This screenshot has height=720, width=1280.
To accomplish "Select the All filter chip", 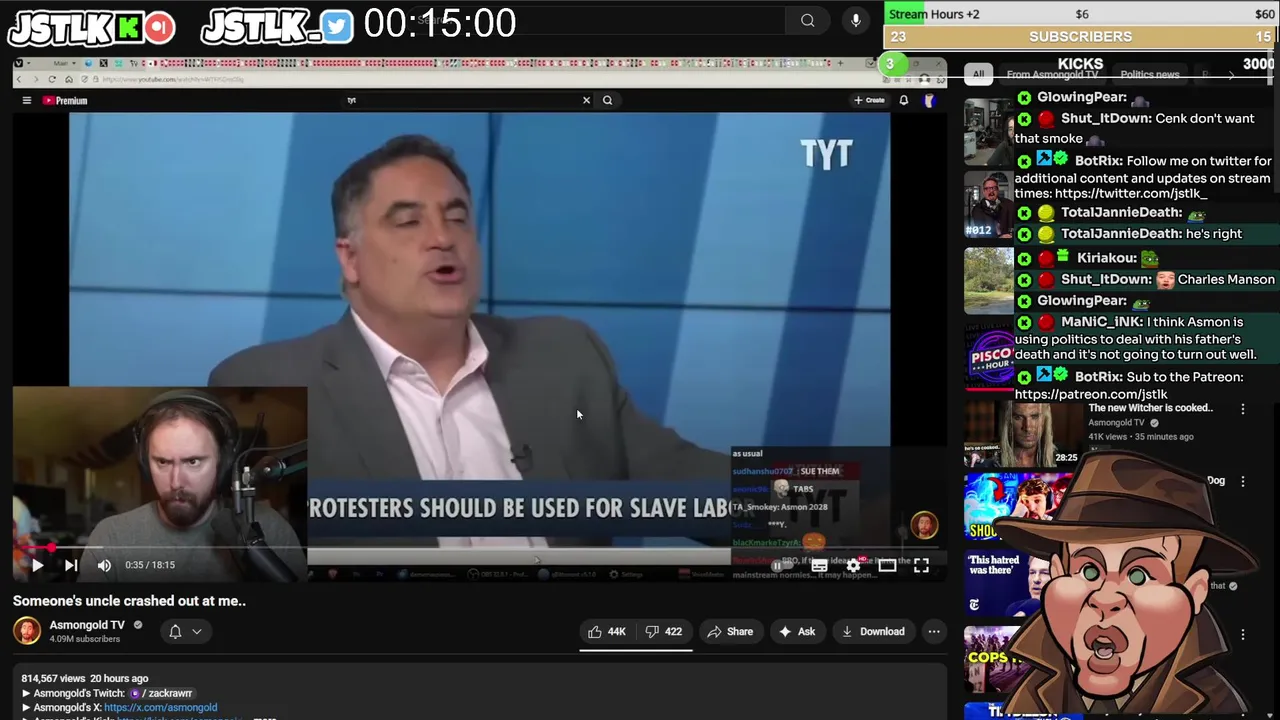I will click(978, 74).
